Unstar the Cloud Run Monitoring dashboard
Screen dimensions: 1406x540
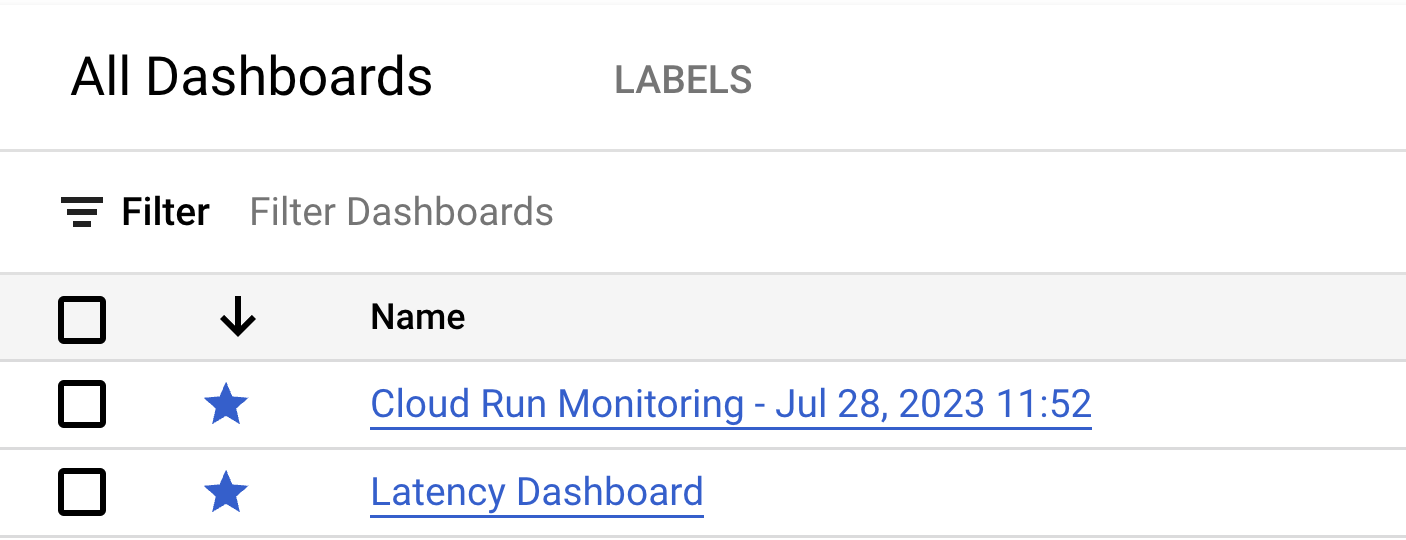(225, 405)
